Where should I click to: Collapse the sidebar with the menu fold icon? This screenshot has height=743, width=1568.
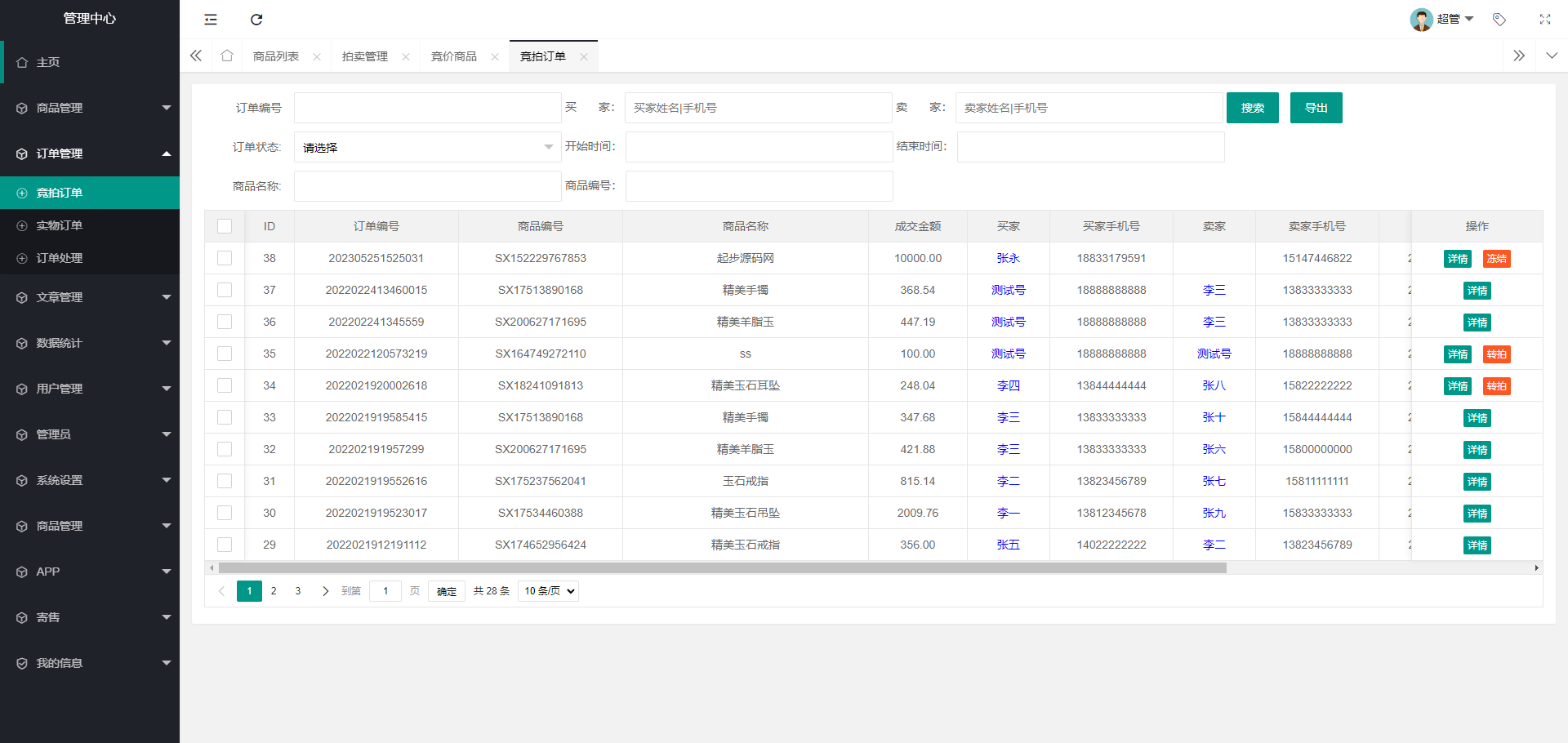point(211,20)
